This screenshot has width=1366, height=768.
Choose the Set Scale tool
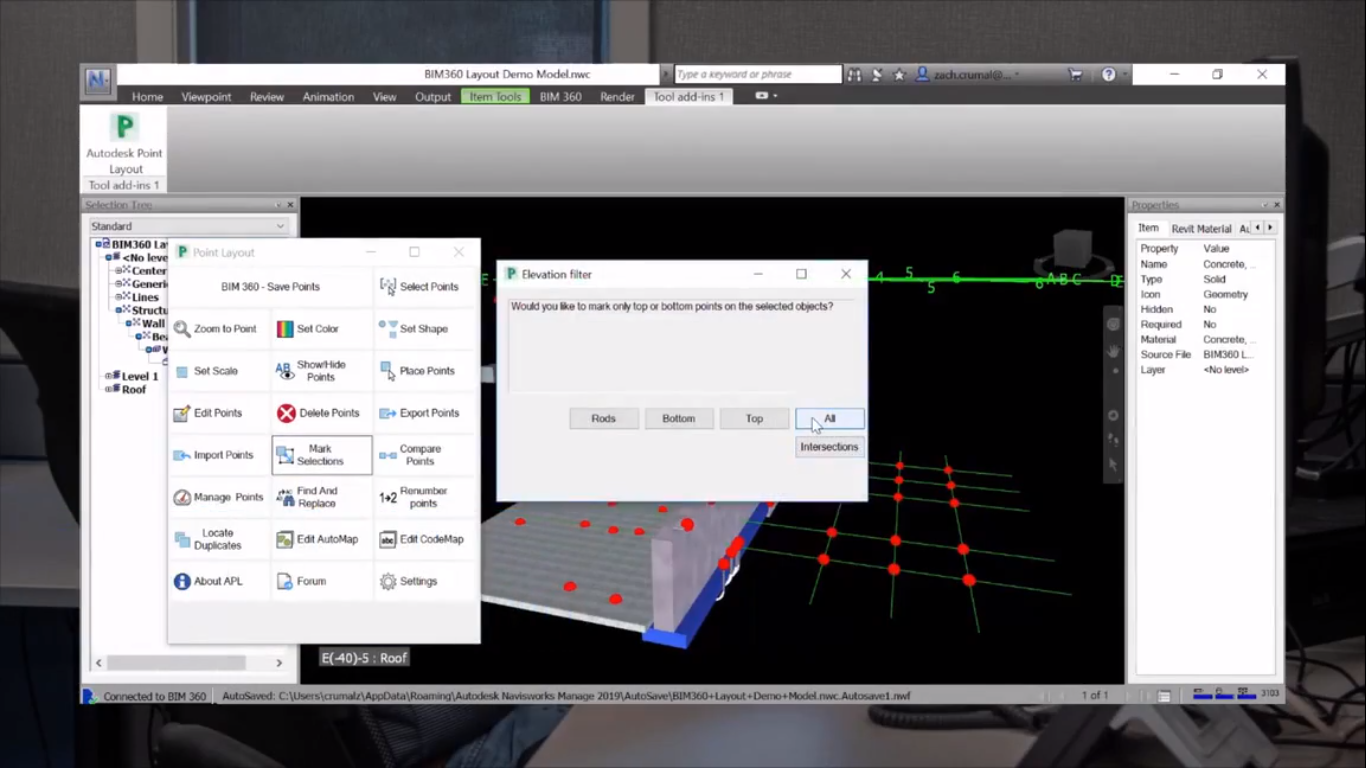click(219, 371)
